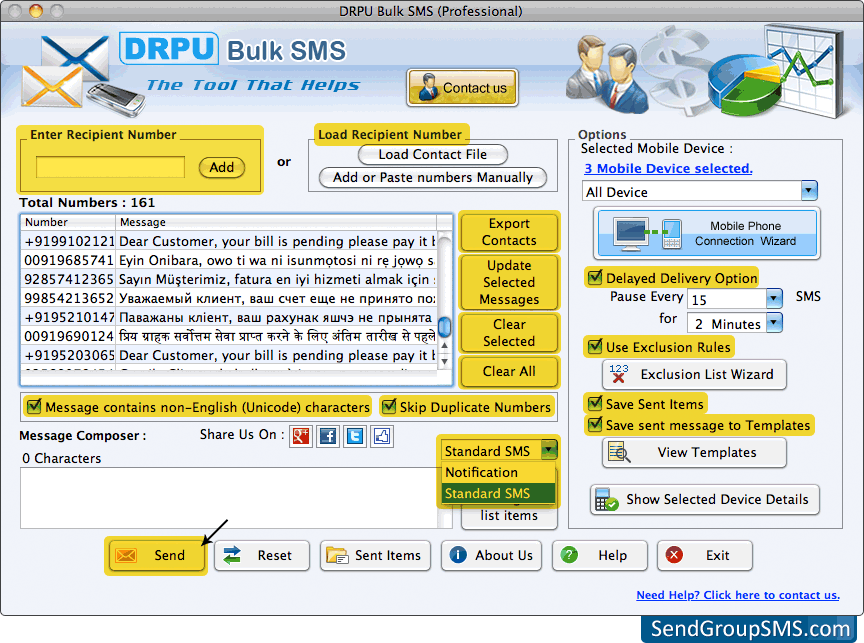Uncheck Skip Duplicate Numbers
864x643 pixels.
point(389,407)
